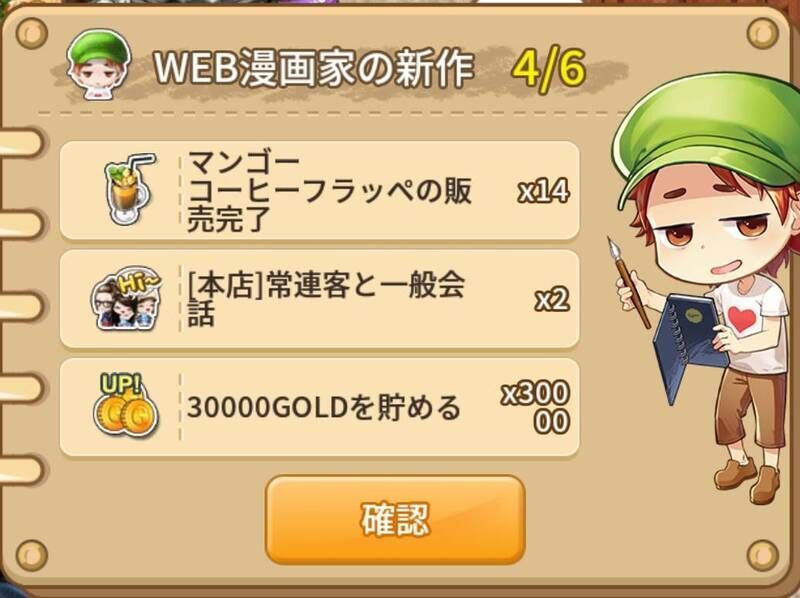Click the x2 quantity on conversation quest
This screenshot has height=598, width=800.
click(x=552, y=300)
